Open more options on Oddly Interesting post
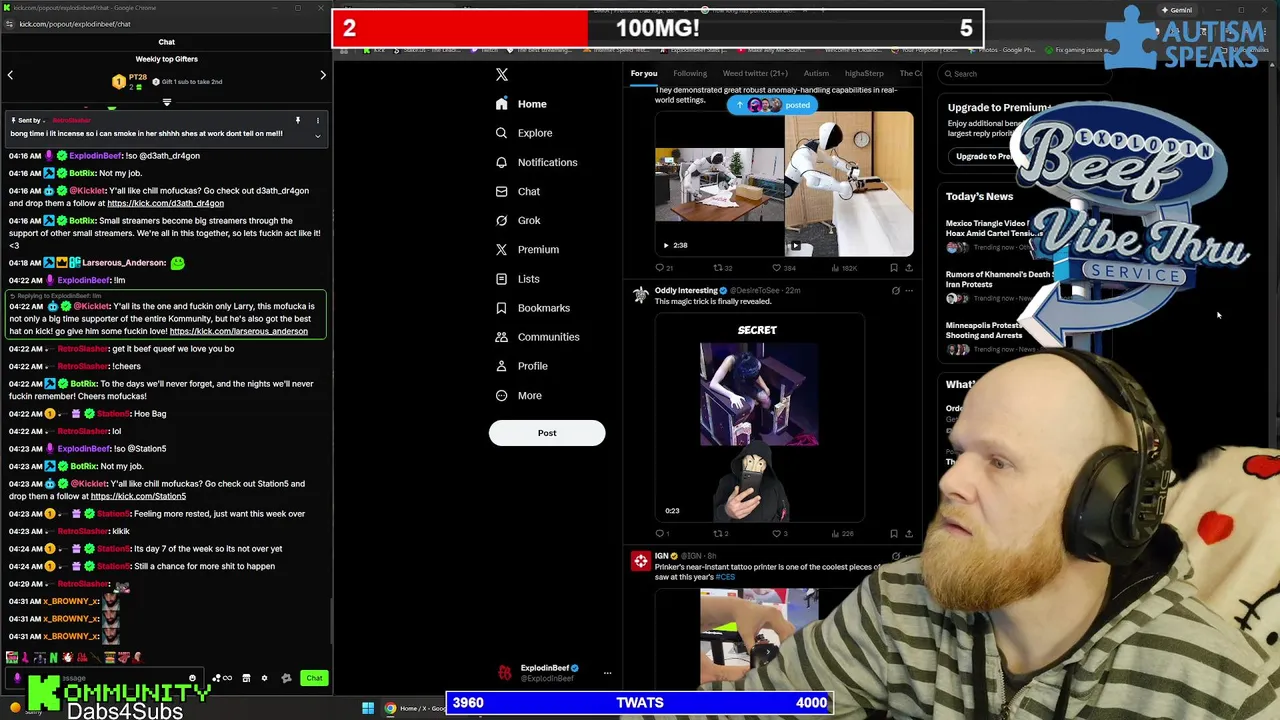The width and height of the screenshot is (1280, 720). 909,291
